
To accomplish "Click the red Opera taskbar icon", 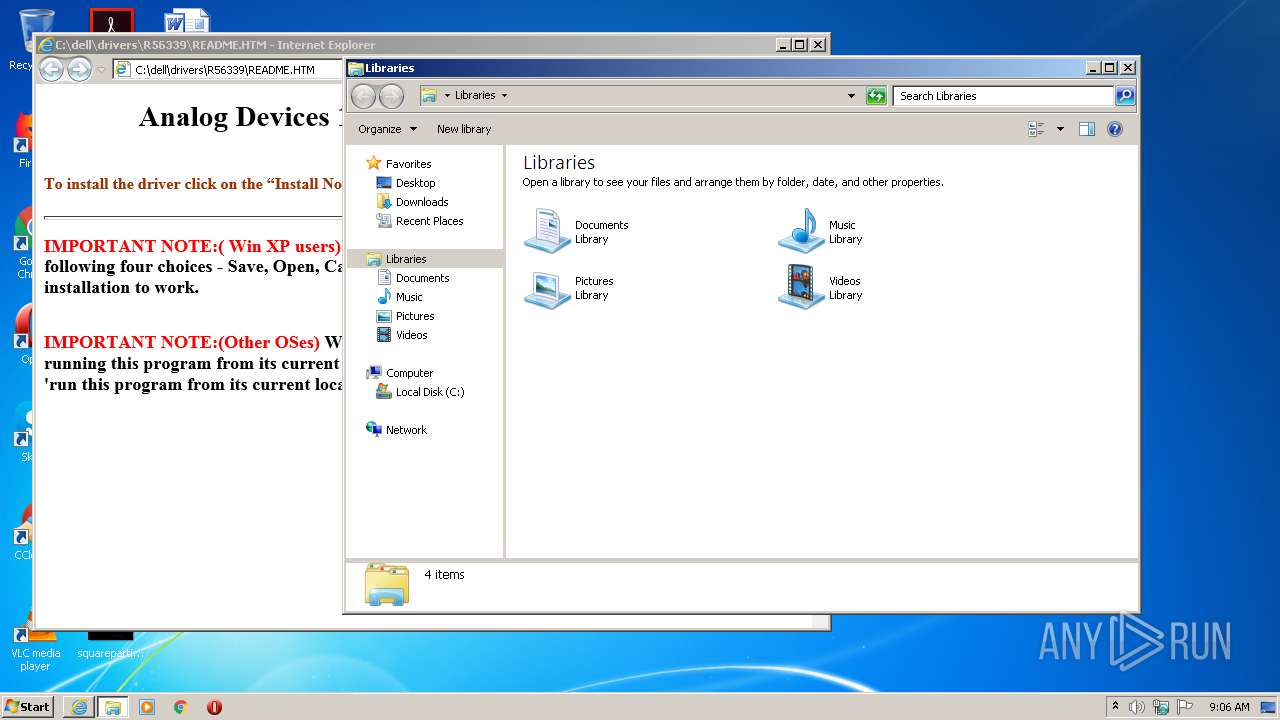I will (214, 707).
